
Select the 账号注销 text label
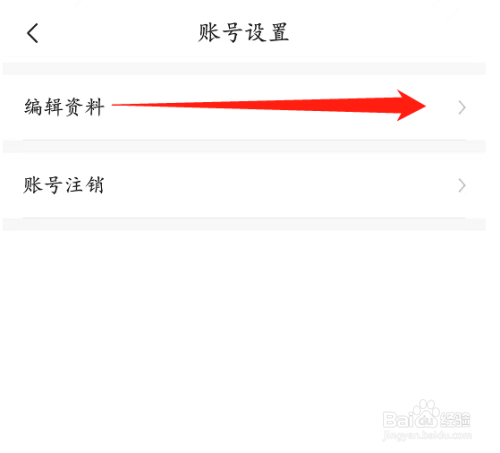pos(63,185)
